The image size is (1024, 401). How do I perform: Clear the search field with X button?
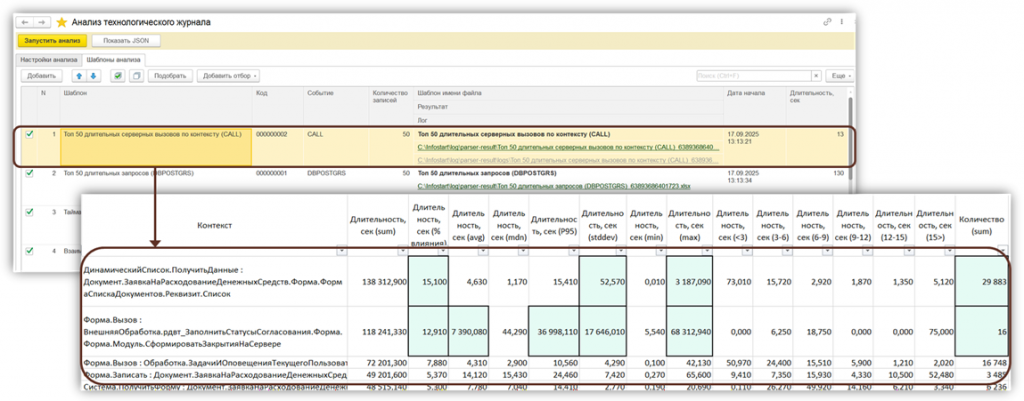[x=816, y=76]
